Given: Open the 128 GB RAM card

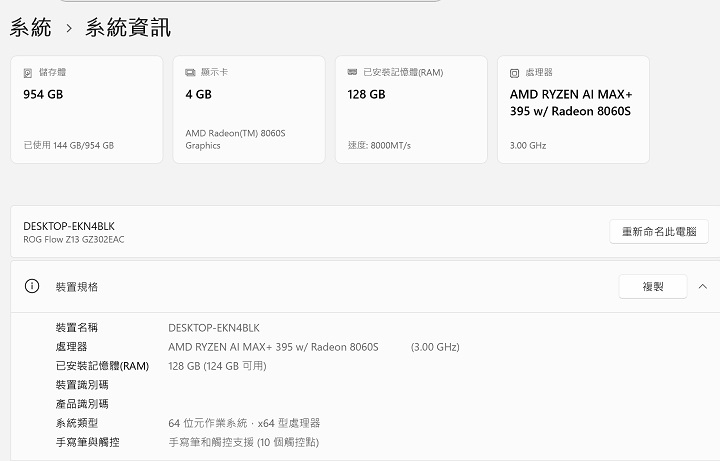Looking at the screenshot, I should click(x=411, y=109).
